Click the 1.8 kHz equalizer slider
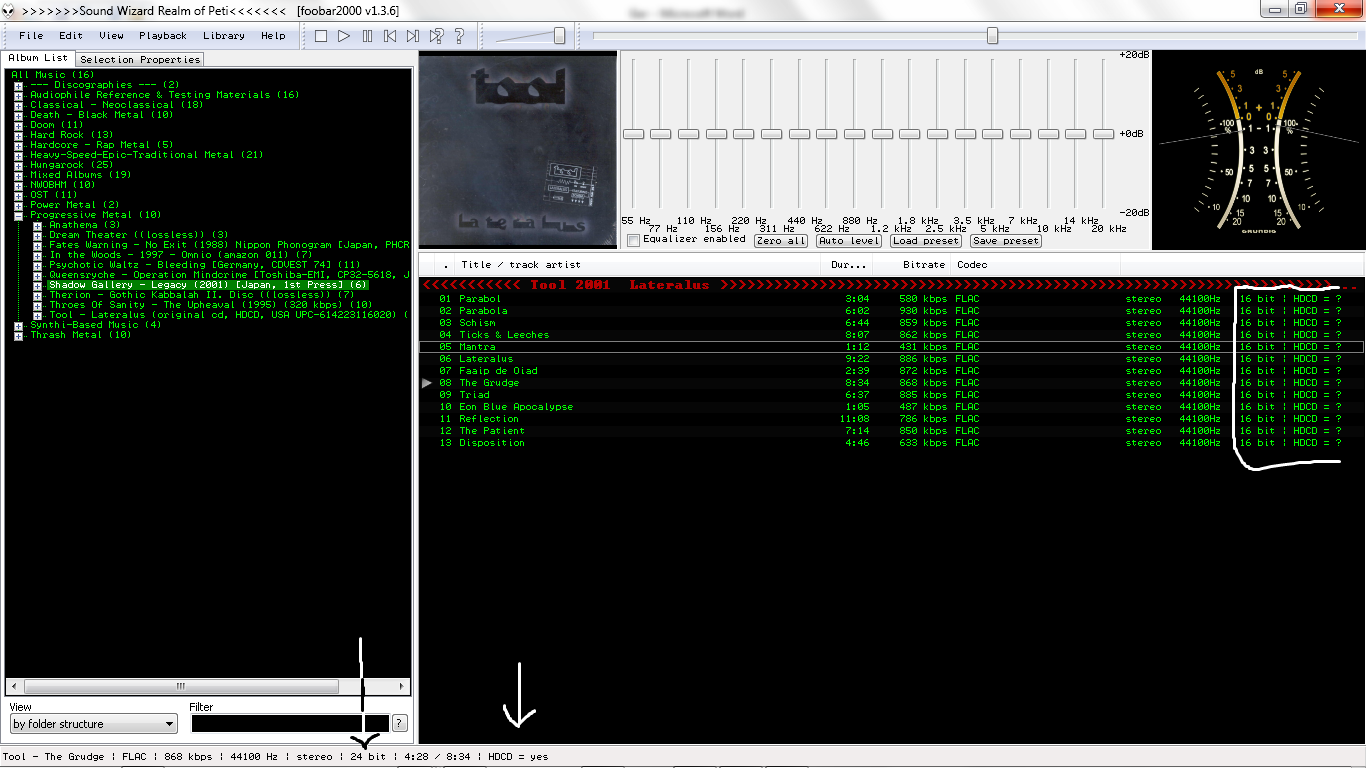 pos(910,134)
